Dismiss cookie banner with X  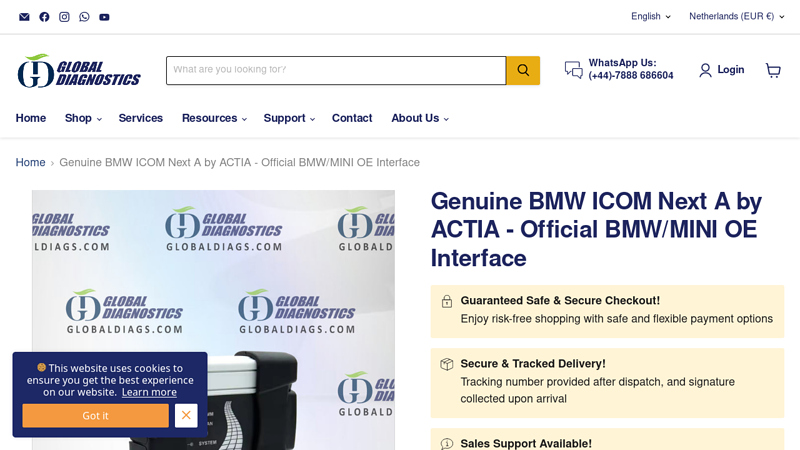point(186,415)
